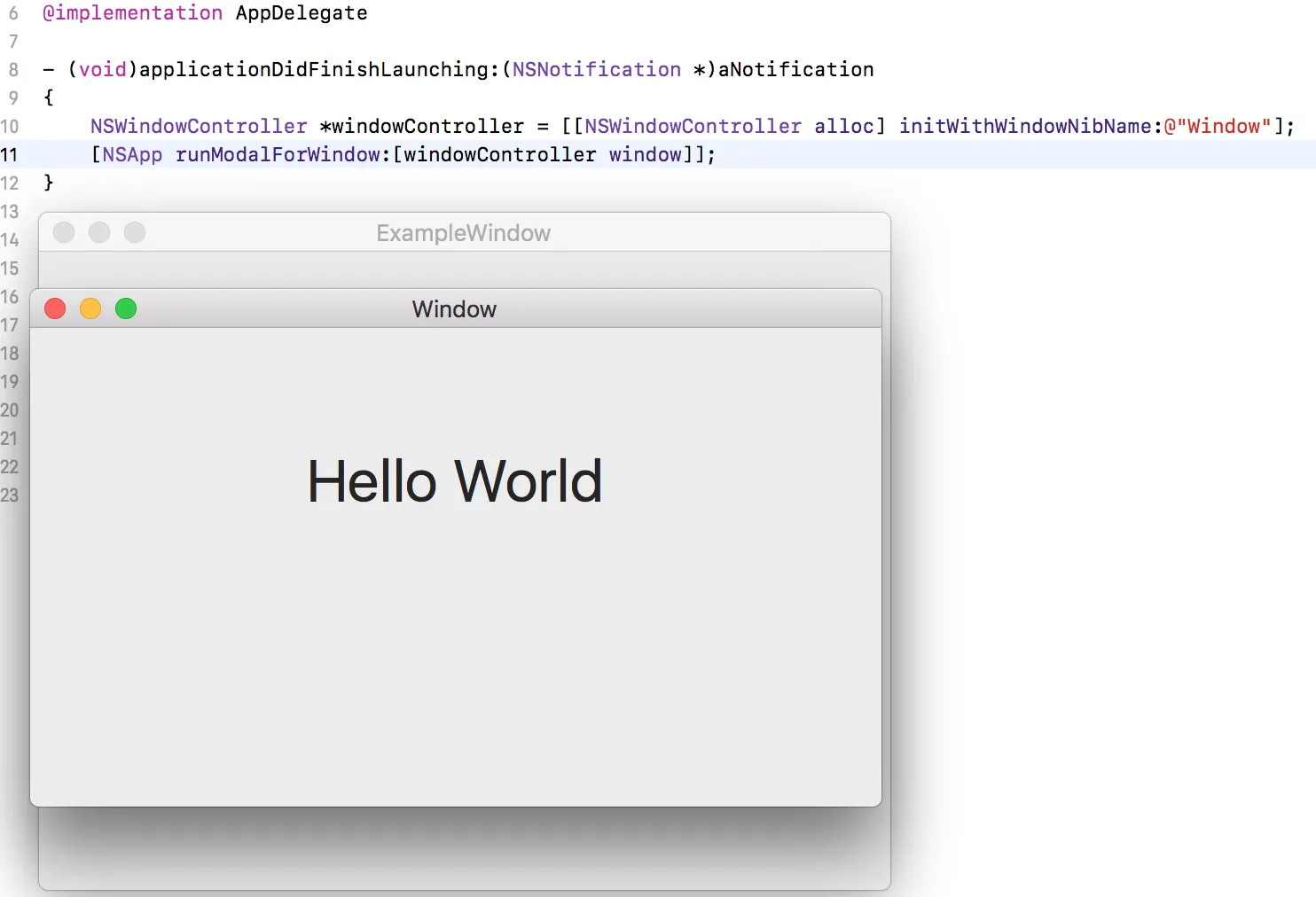The image size is (1316, 897).
Task: Click the AppDelegate class name
Action: (x=302, y=13)
